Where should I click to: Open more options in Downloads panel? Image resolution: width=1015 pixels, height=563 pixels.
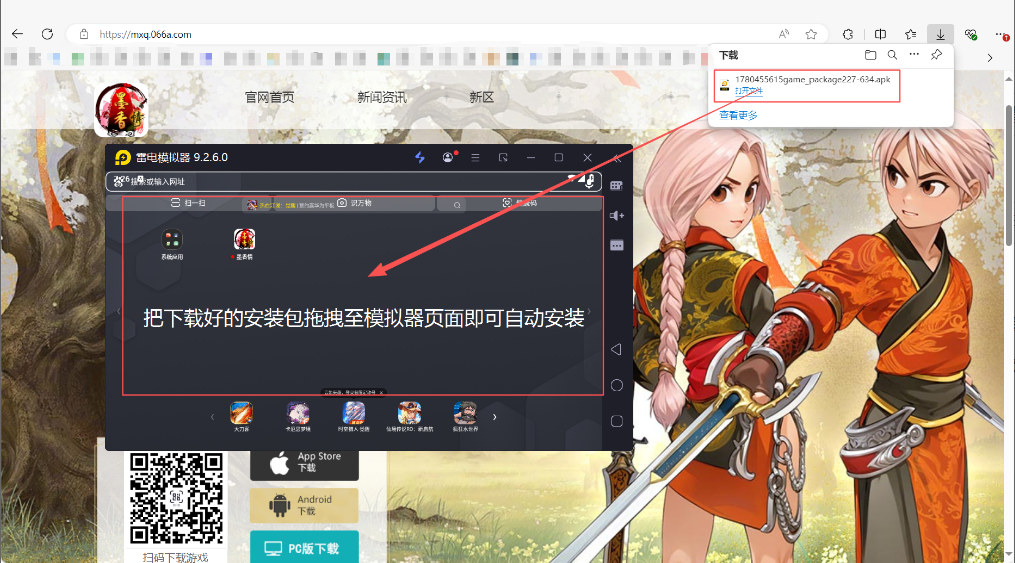(914, 54)
